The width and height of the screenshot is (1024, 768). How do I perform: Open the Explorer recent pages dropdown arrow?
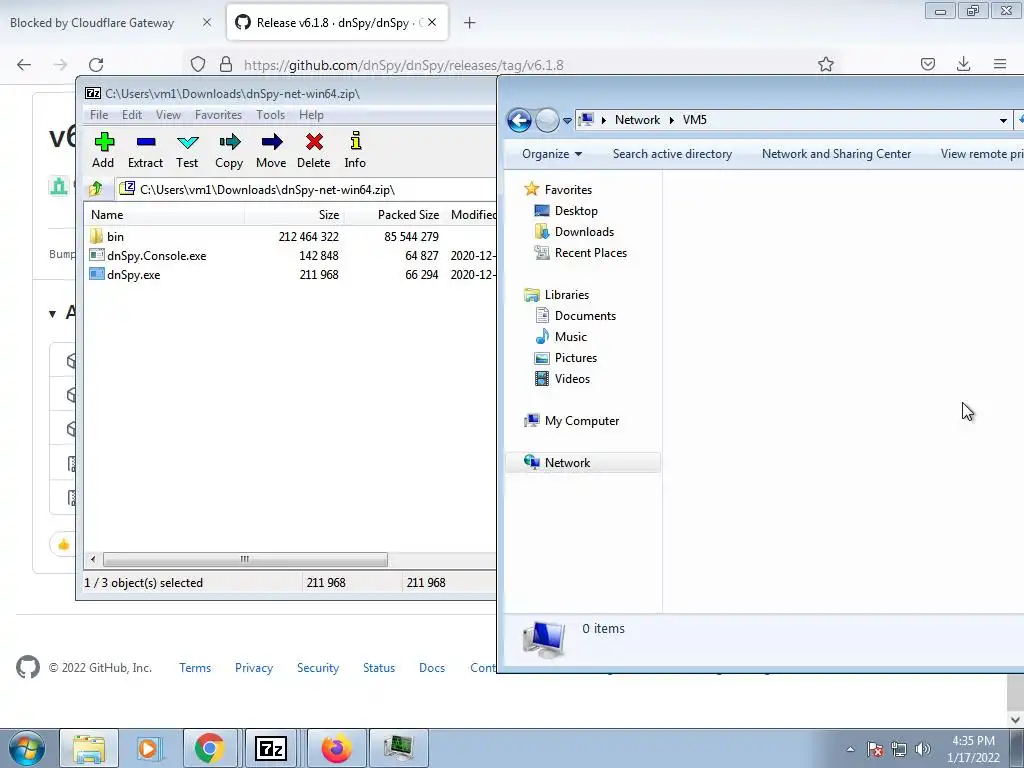[568, 120]
